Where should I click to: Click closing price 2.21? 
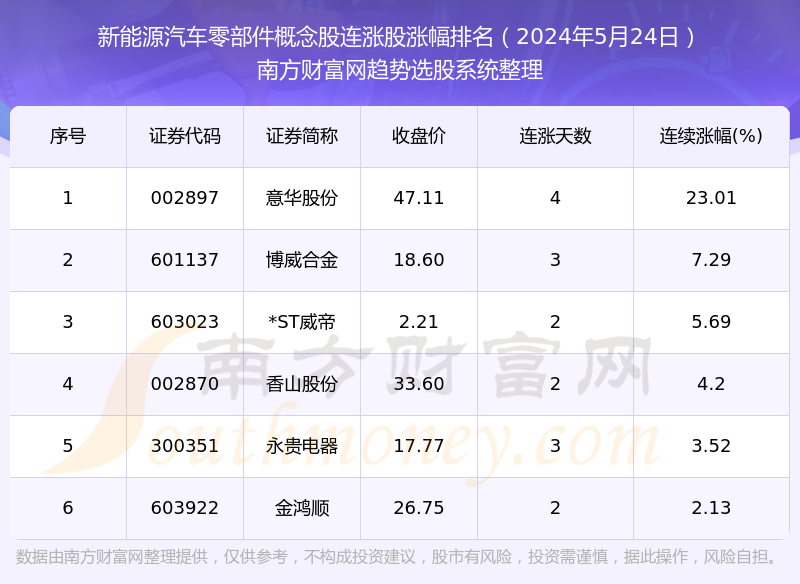tap(419, 322)
